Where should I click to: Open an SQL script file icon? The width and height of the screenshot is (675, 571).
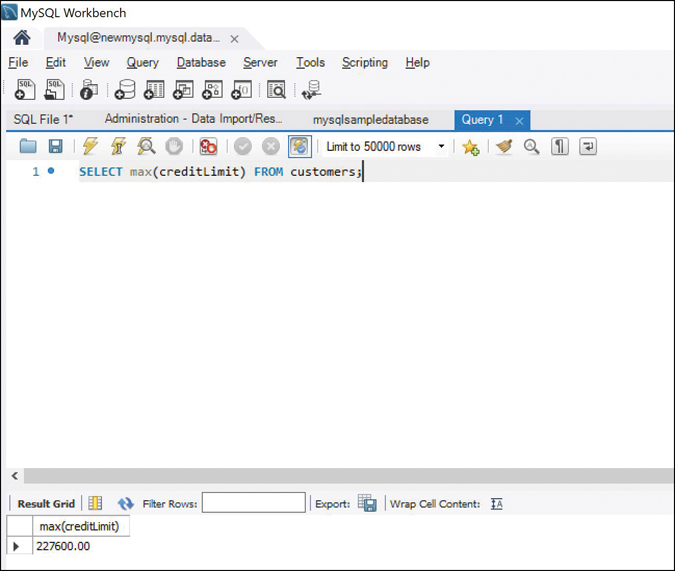pos(54,90)
